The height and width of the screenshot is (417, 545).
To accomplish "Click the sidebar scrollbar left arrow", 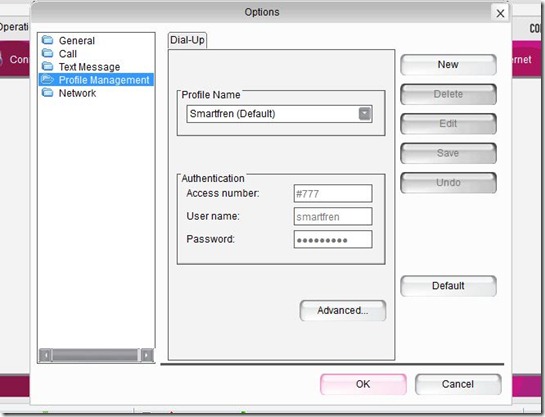I will point(46,355).
